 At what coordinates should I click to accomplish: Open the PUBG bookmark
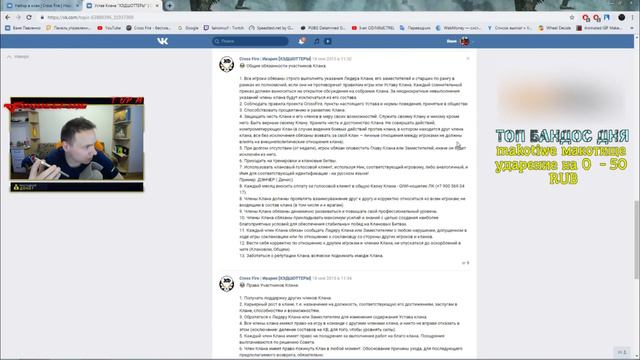point(323,28)
